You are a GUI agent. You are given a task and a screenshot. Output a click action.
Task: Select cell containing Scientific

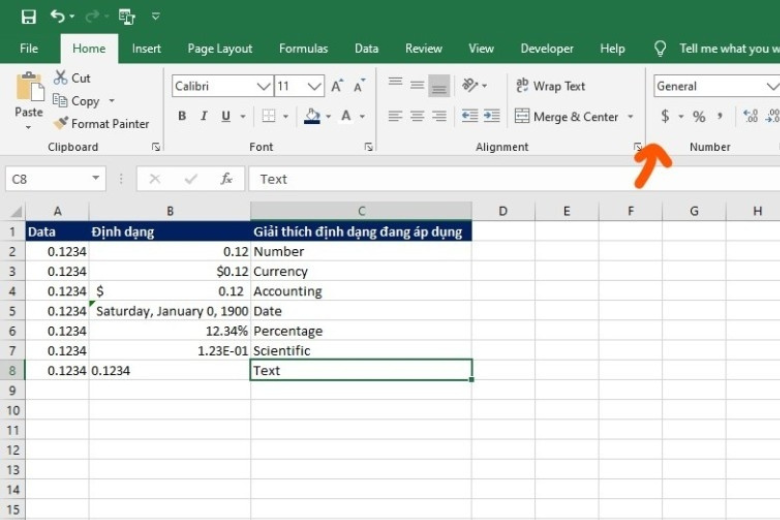tap(361, 351)
